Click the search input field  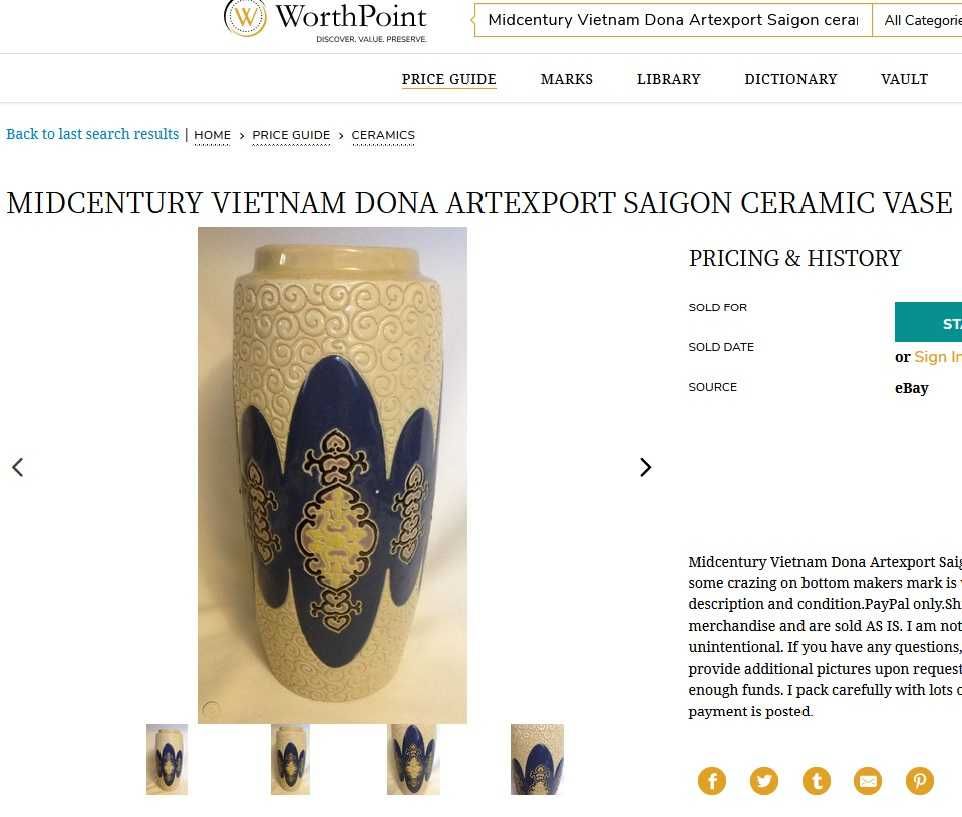pyautogui.click(x=672, y=20)
